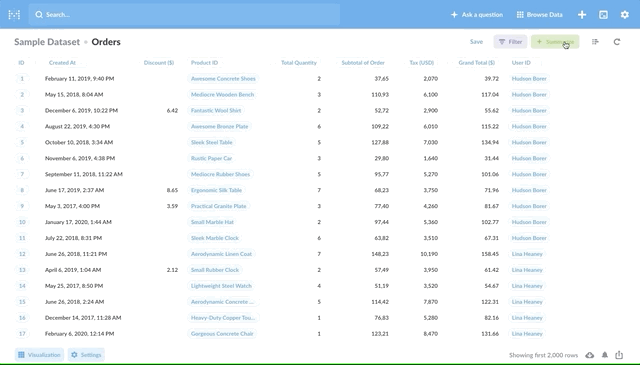The image size is (640, 365).
Task: Open the Visualization options
Action: [x=40, y=355]
